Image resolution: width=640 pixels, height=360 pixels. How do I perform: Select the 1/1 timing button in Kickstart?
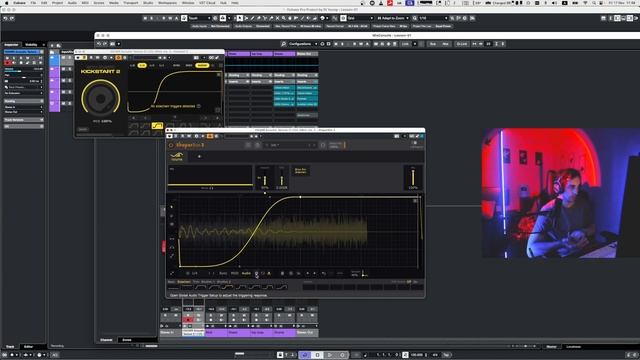162,65
